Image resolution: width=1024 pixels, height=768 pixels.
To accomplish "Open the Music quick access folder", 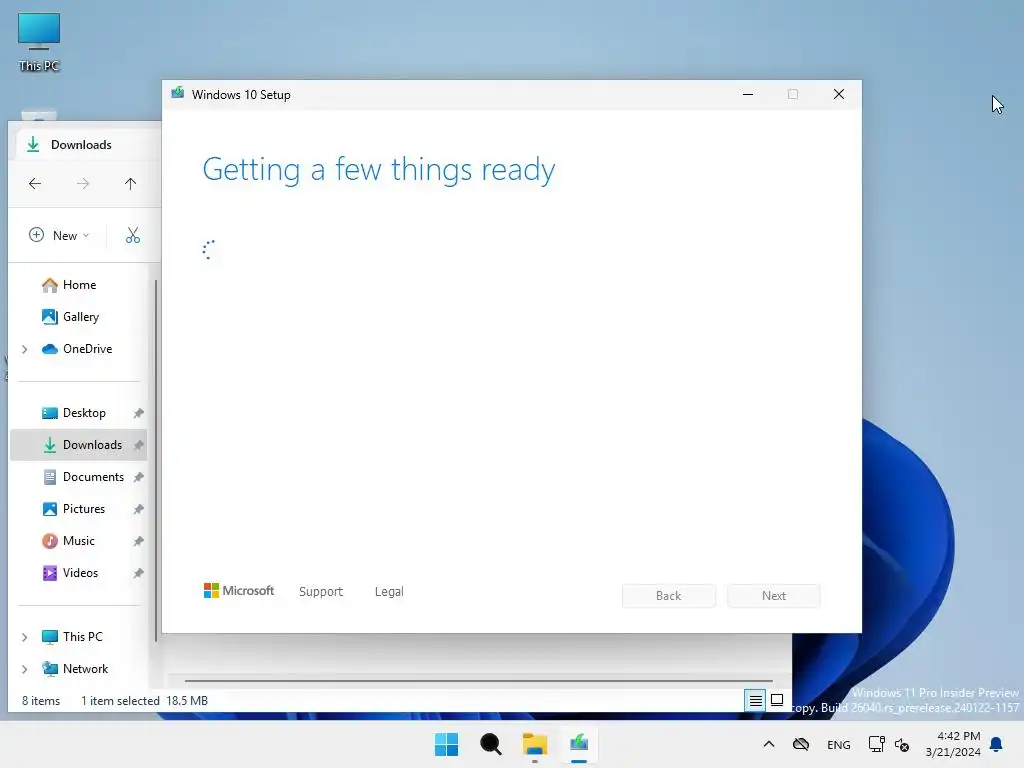I will [x=78, y=541].
